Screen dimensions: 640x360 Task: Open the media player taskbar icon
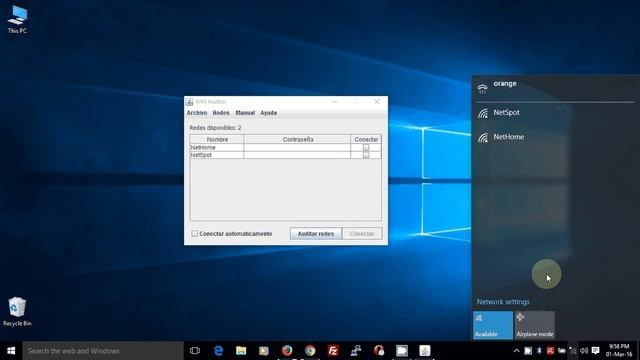[264, 351]
